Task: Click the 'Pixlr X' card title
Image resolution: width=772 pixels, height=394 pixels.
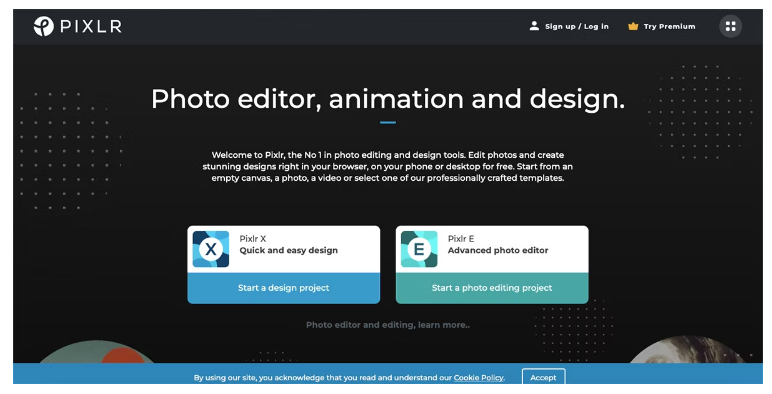Action: [x=253, y=238]
